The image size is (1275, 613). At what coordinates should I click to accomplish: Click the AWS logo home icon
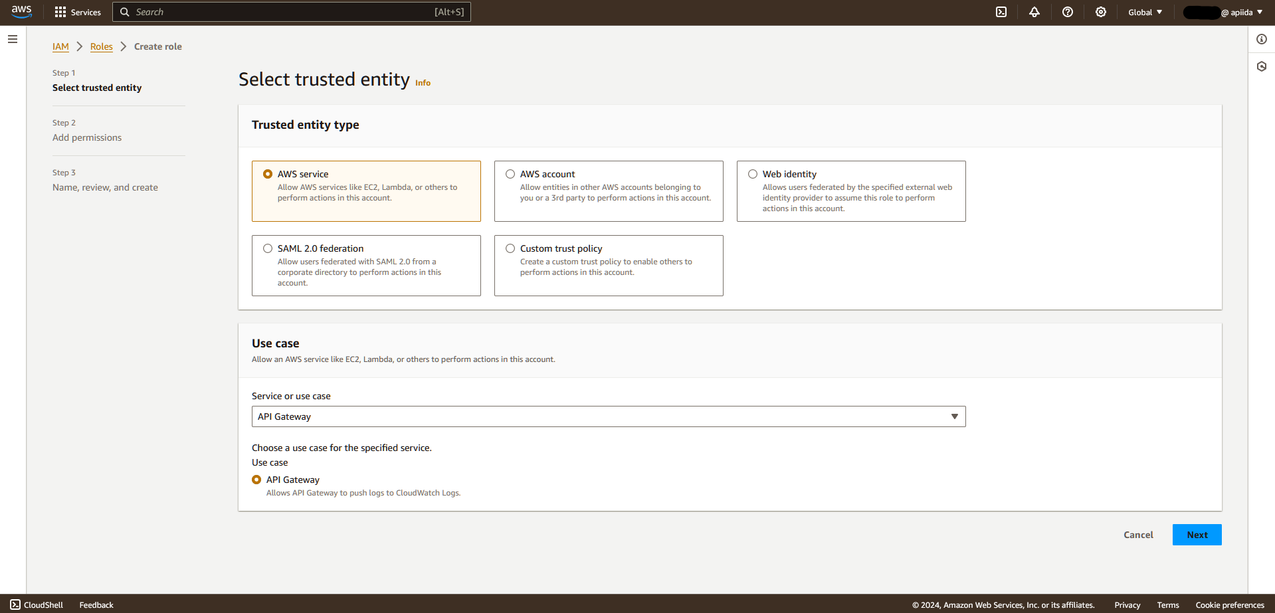(x=21, y=12)
